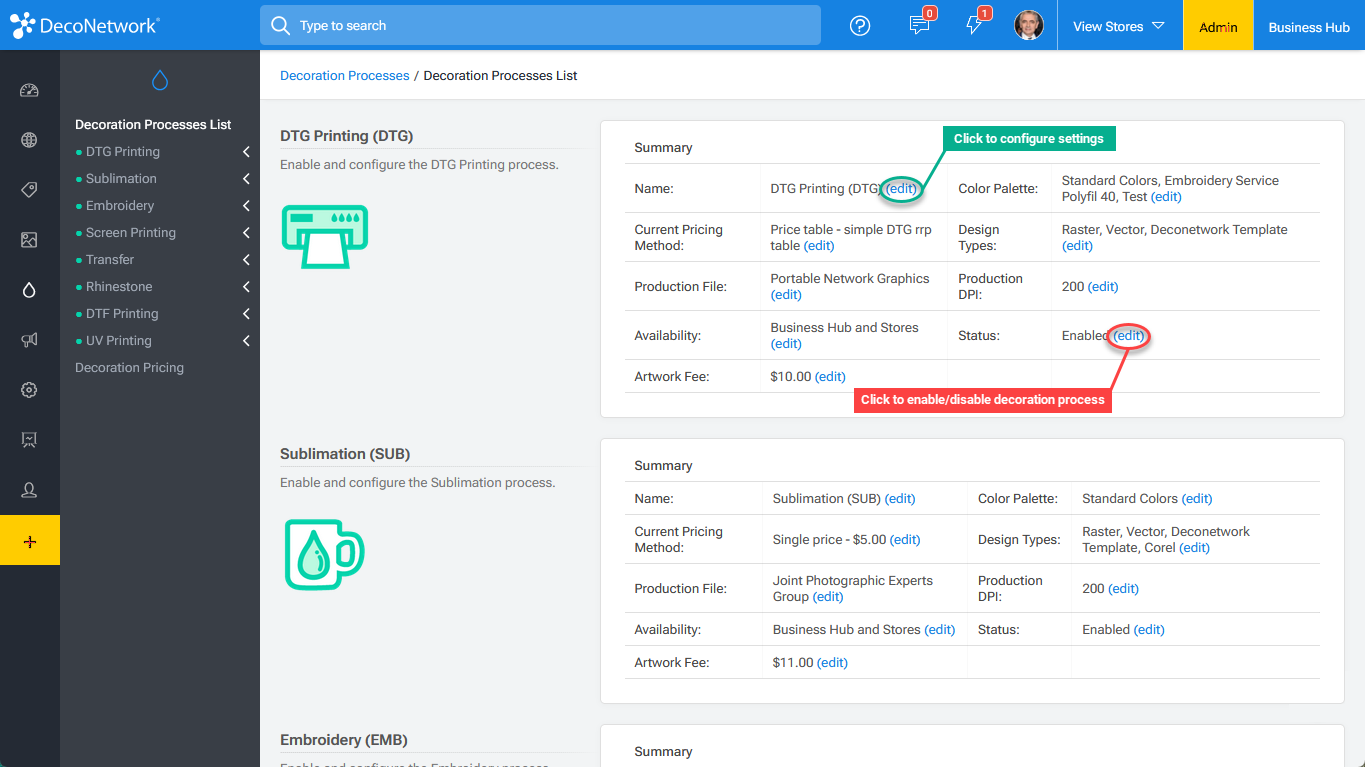Viewport: 1365px width, 767px height.
Task: Select the globe Websites icon
Action: point(30,140)
